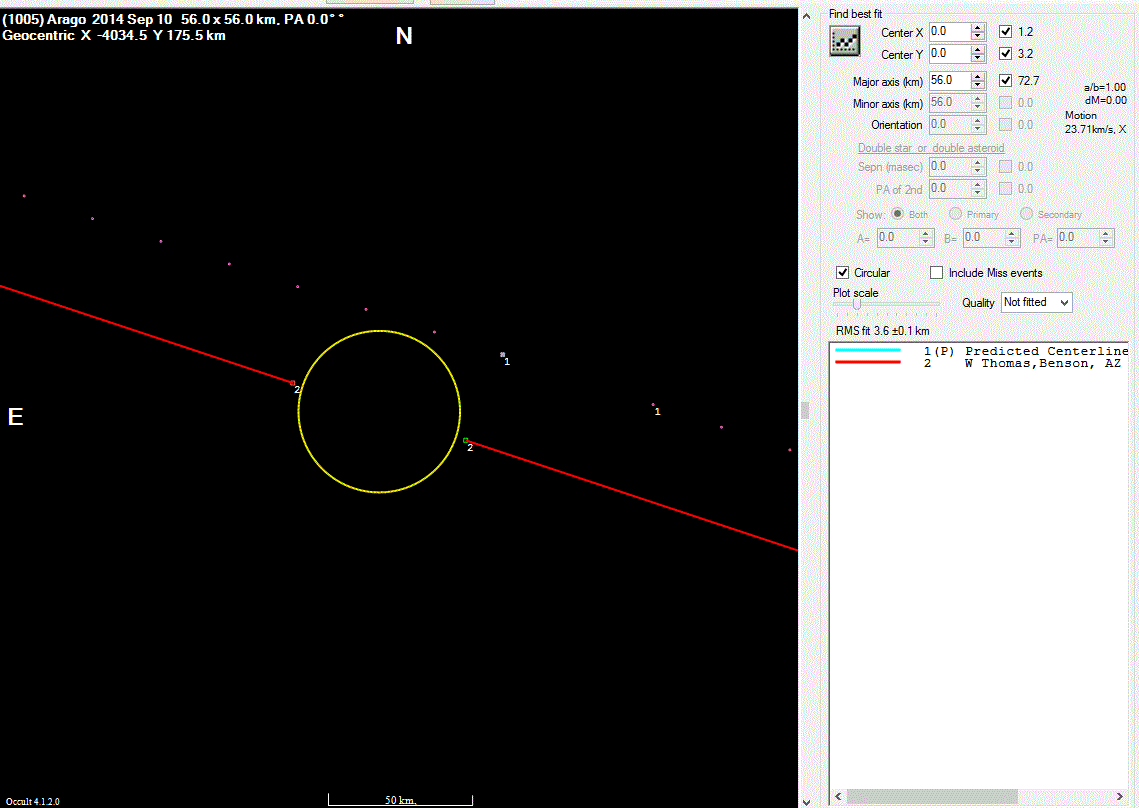The image size is (1139, 808).
Task: Increase Center X with up spinner arrow
Action: (x=978, y=28)
